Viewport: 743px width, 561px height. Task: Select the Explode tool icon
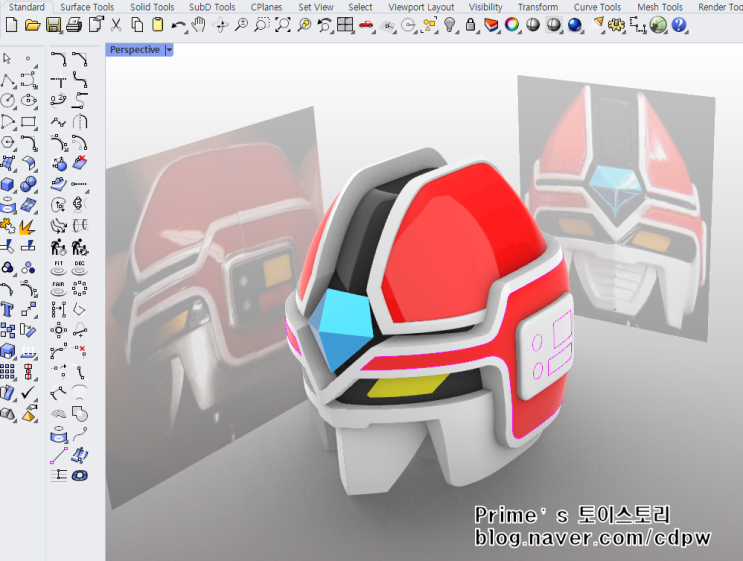click(x=27, y=226)
